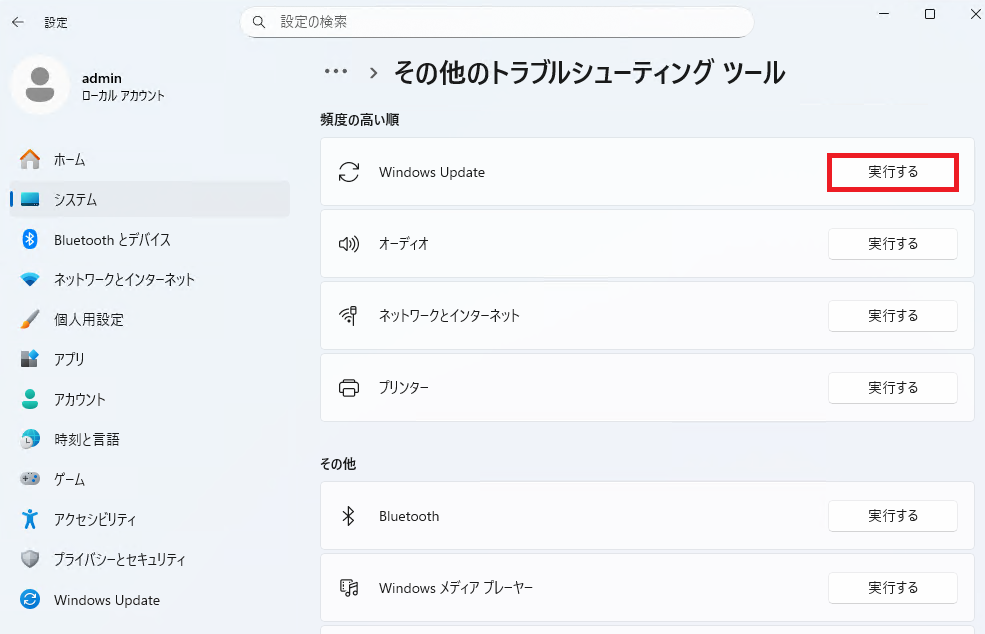Click the アカウント sidebar label
Screen dimensions: 985x634
coord(80,399)
